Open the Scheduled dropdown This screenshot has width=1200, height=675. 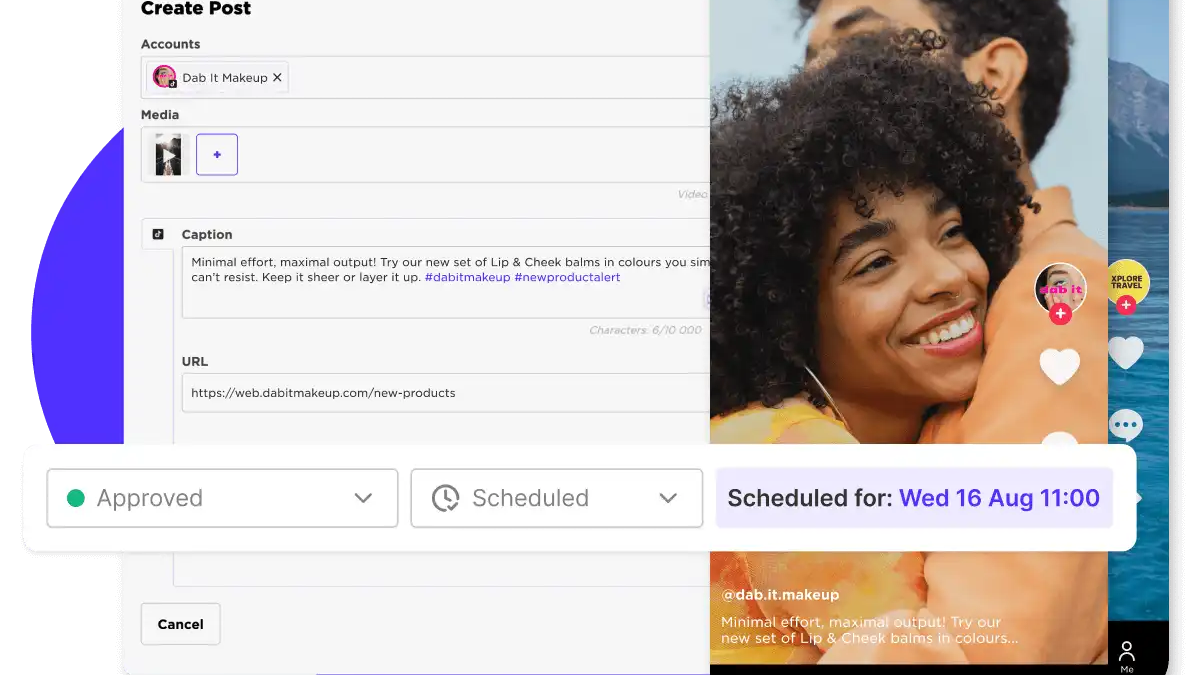point(556,498)
